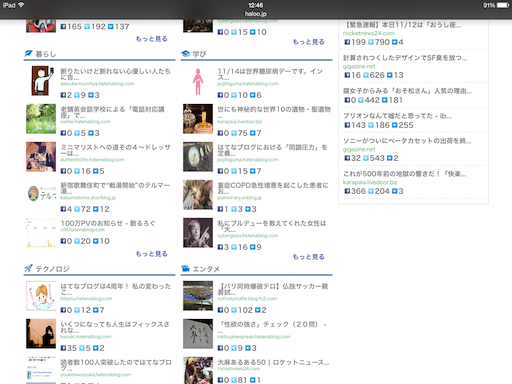Tap the battery icon in the status bar

click(503, 5)
